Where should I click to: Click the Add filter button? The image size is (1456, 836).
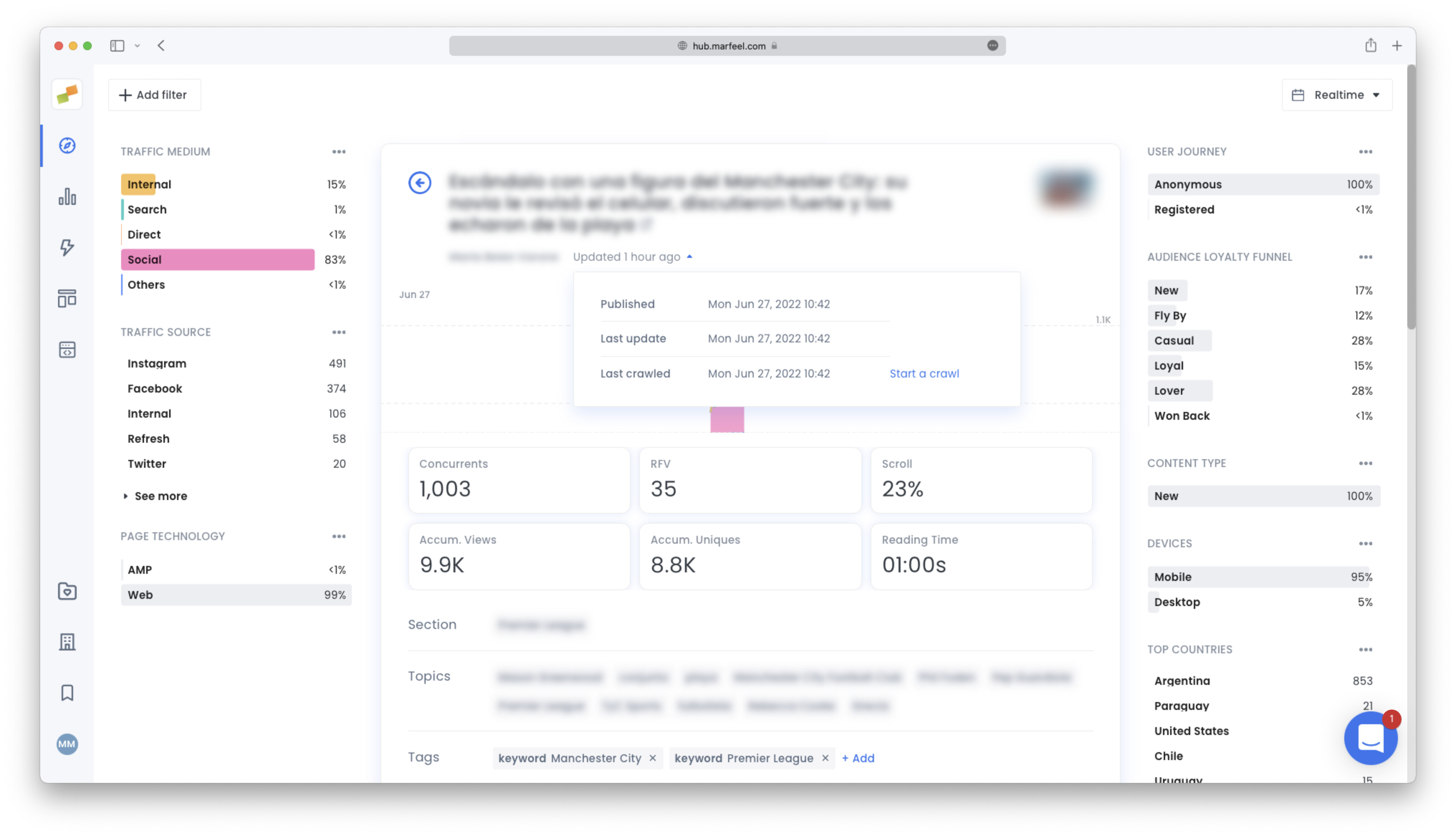point(154,95)
